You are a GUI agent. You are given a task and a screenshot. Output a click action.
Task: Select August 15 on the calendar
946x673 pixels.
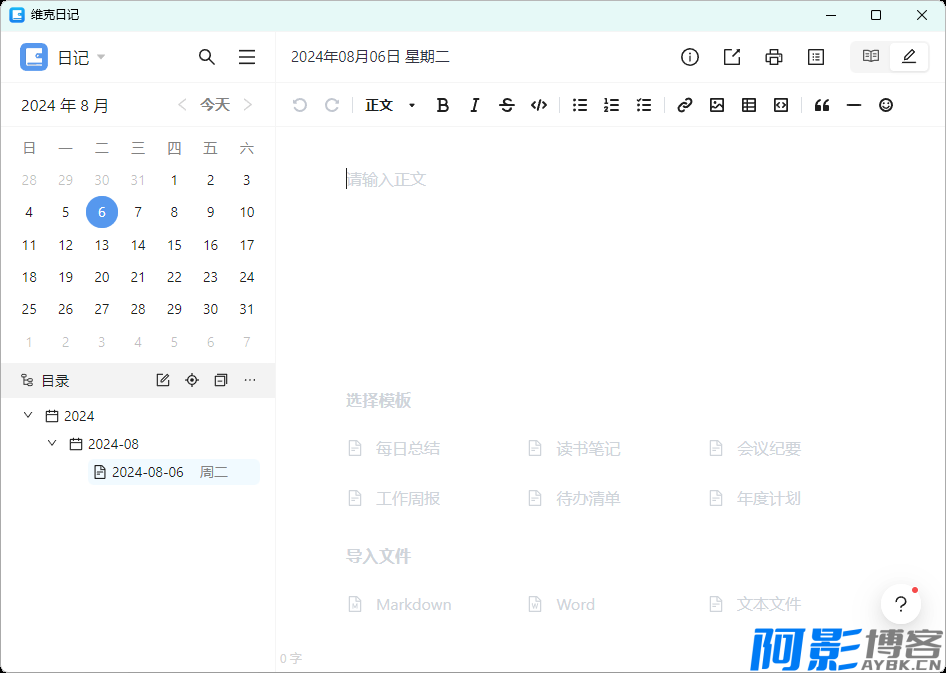tap(174, 245)
